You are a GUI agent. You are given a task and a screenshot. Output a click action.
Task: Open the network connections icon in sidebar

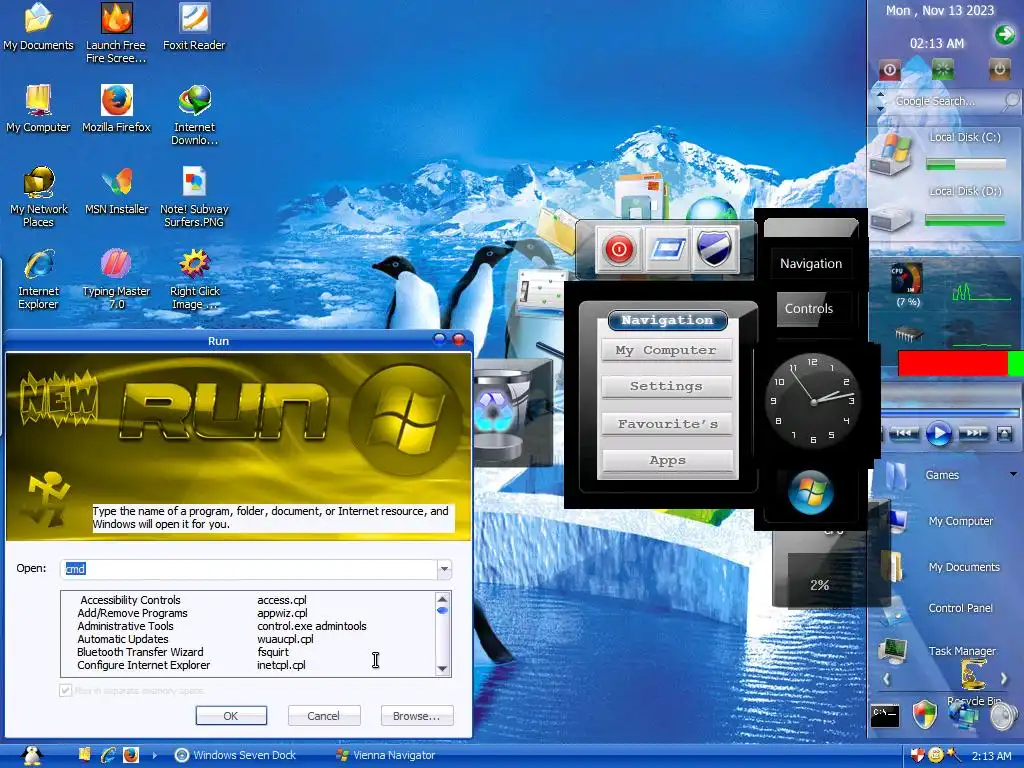(x=963, y=716)
